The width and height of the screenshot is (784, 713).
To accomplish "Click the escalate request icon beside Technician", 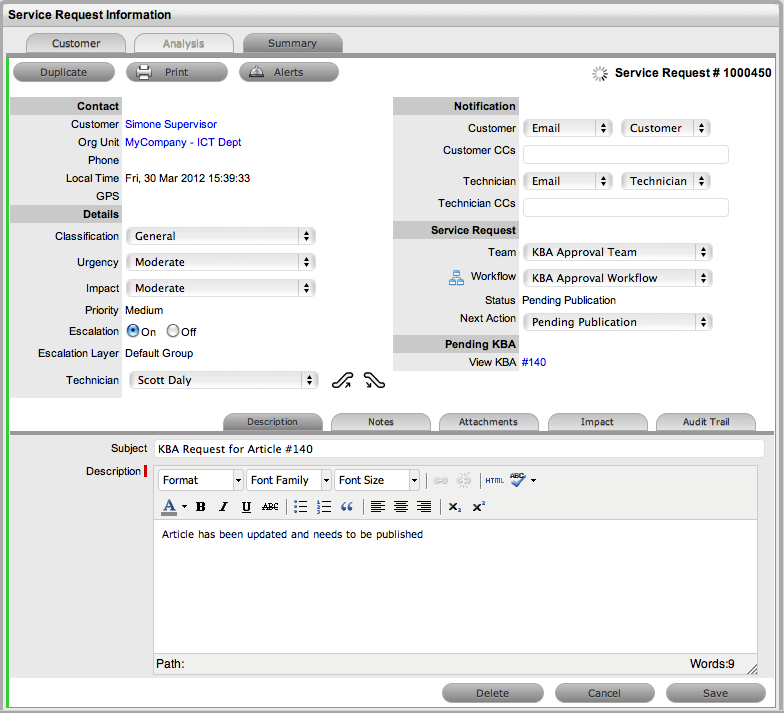I will (x=342, y=380).
